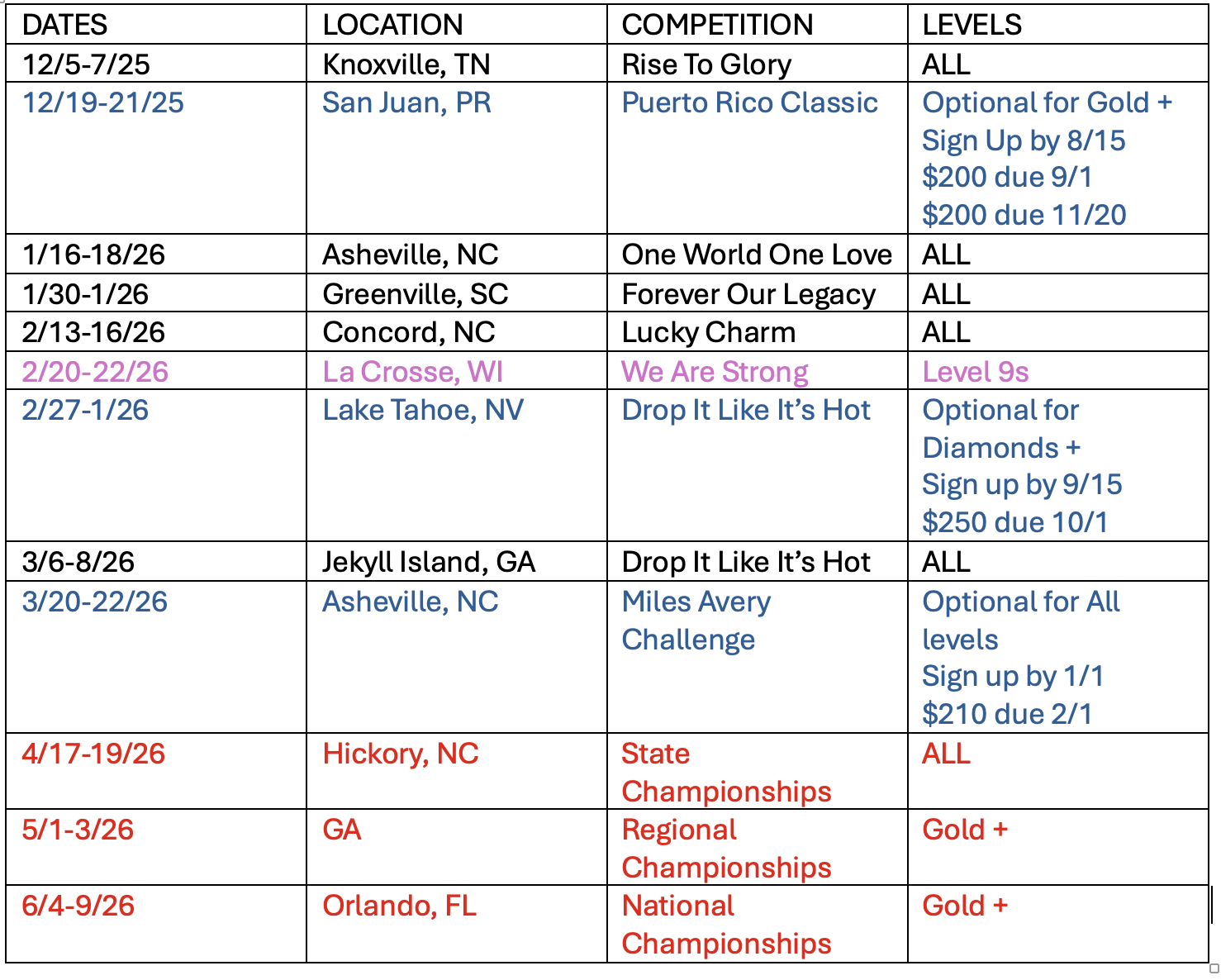Click the table resize handle at bottom corner
Screen dimensions: 1221x980
point(1214,968)
